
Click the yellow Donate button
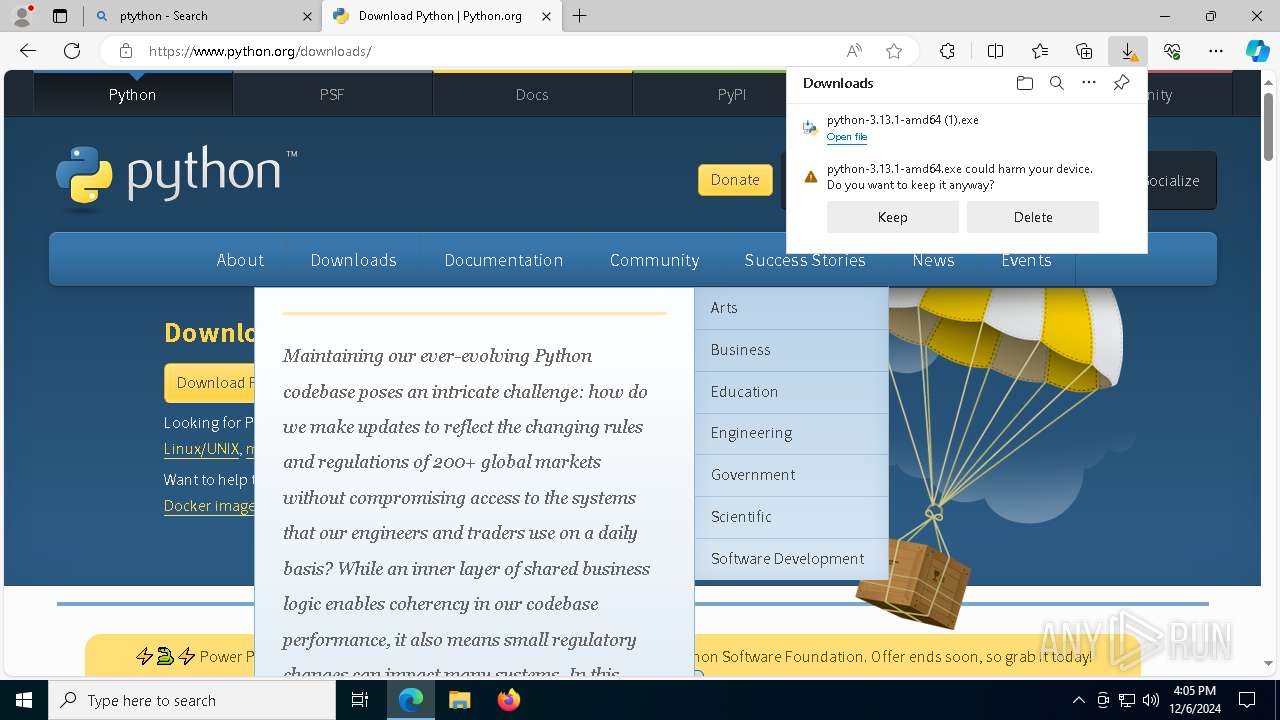tap(735, 180)
